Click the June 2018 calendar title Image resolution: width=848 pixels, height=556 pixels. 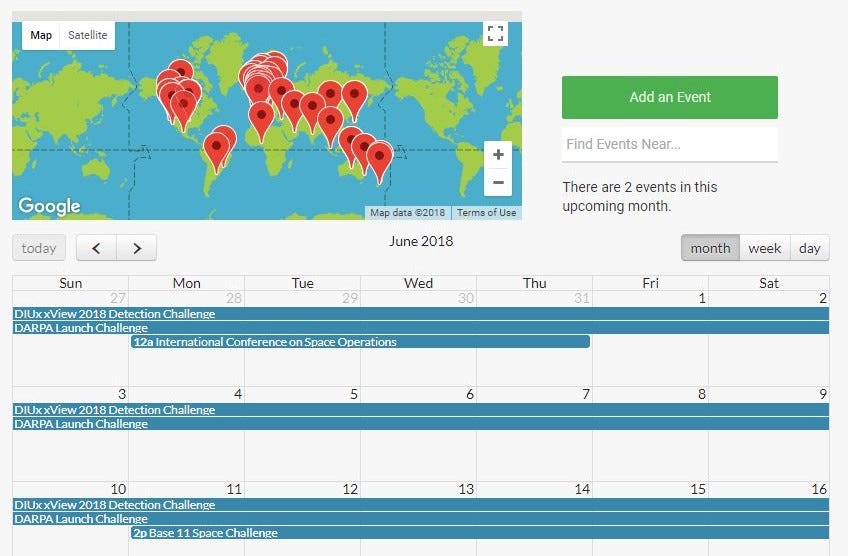click(x=421, y=241)
